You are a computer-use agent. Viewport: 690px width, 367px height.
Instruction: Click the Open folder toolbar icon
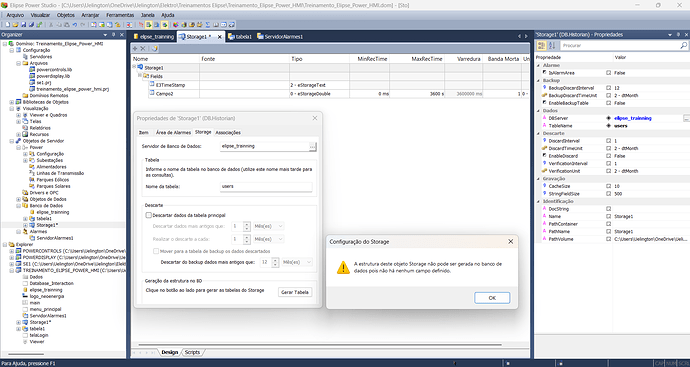click(x=15, y=25)
